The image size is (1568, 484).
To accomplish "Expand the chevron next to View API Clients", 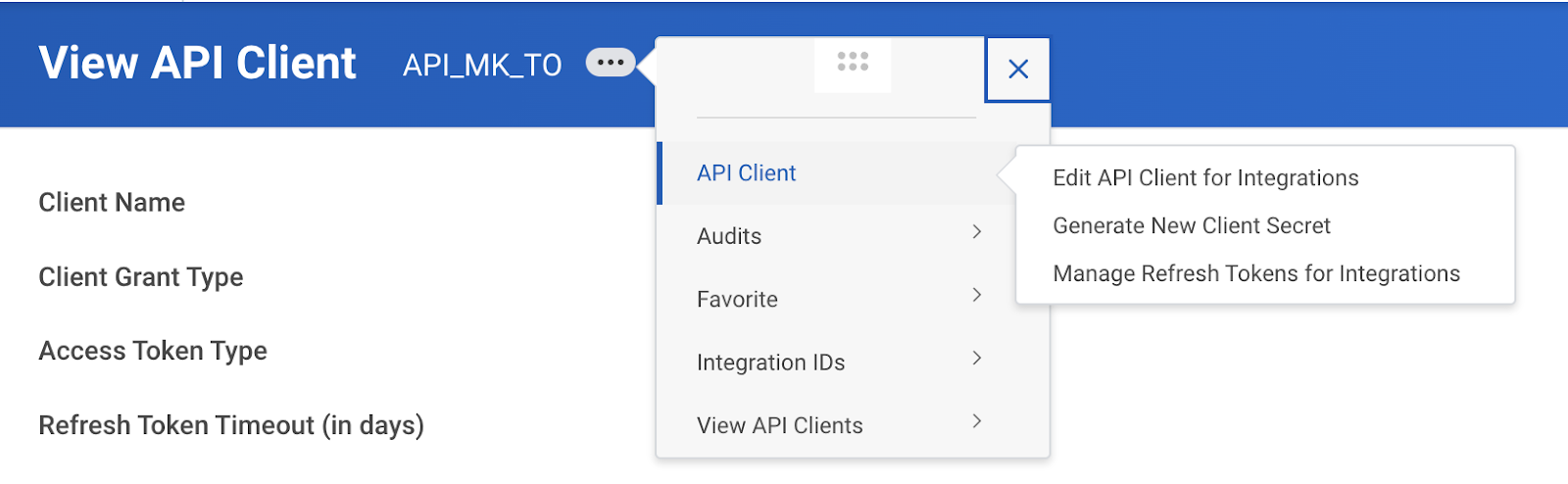I will [976, 421].
